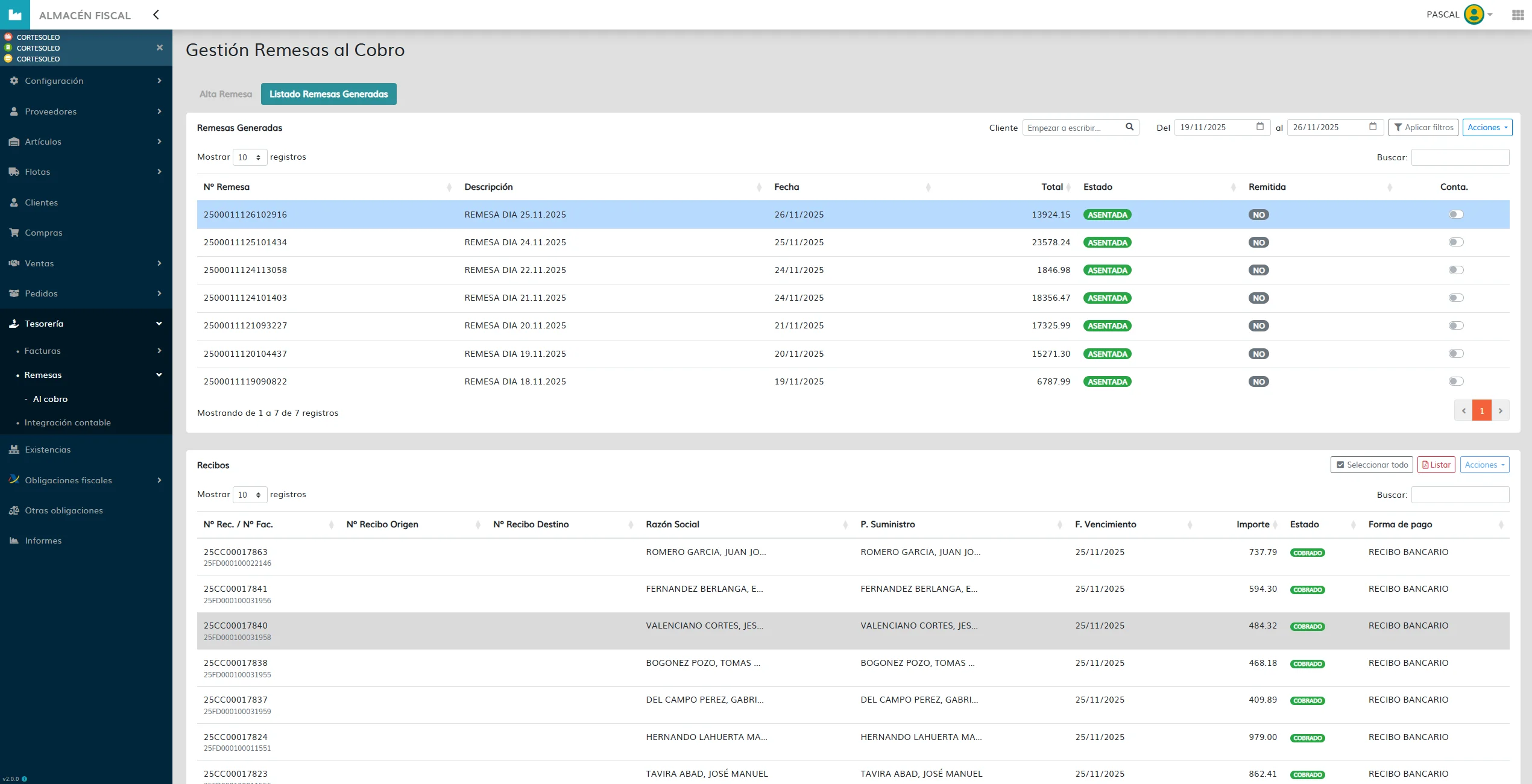1532x784 pixels.
Task: Click the red Listar button
Action: [x=1436, y=465]
